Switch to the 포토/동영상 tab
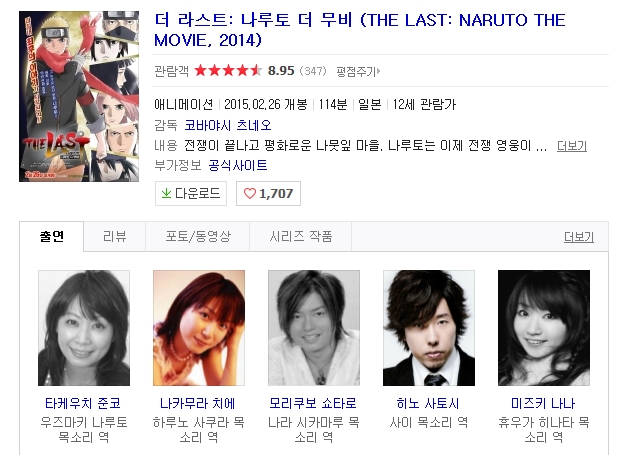This screenshot has height=455, width=627. [198, 236]
